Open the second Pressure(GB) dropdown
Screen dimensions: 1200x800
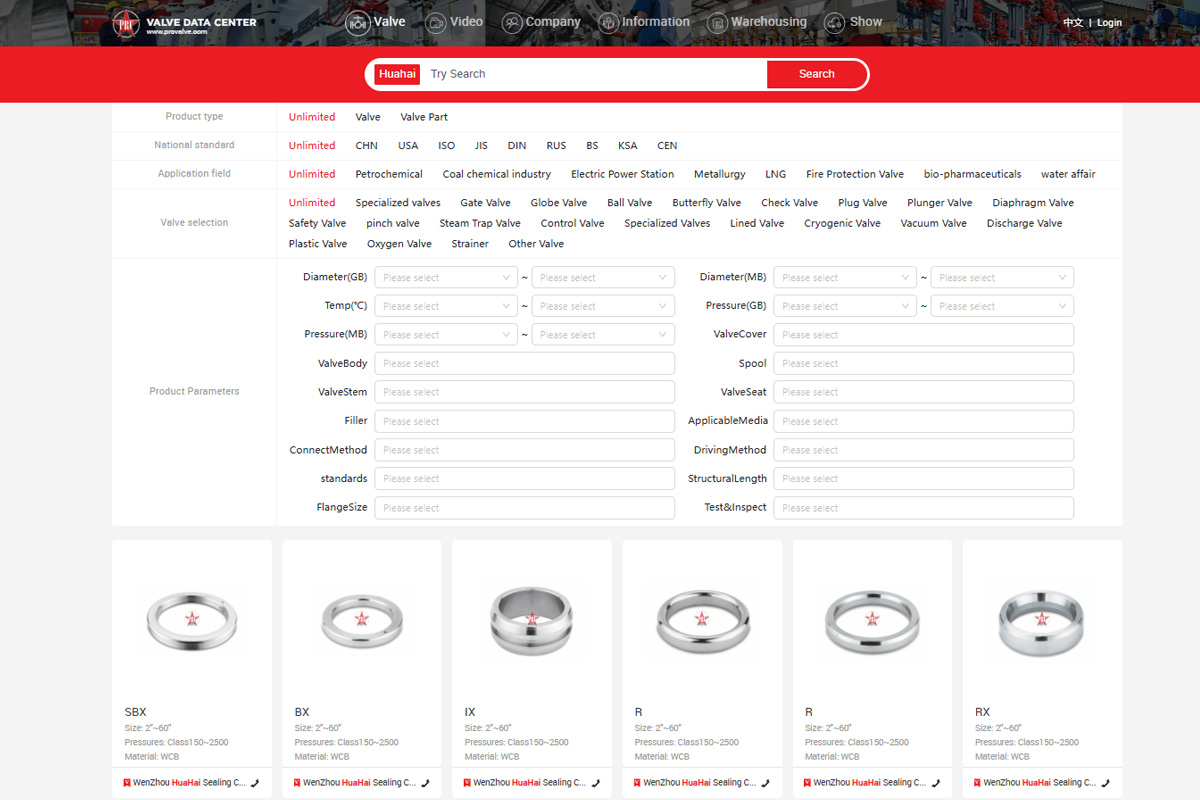(1001, 306)
